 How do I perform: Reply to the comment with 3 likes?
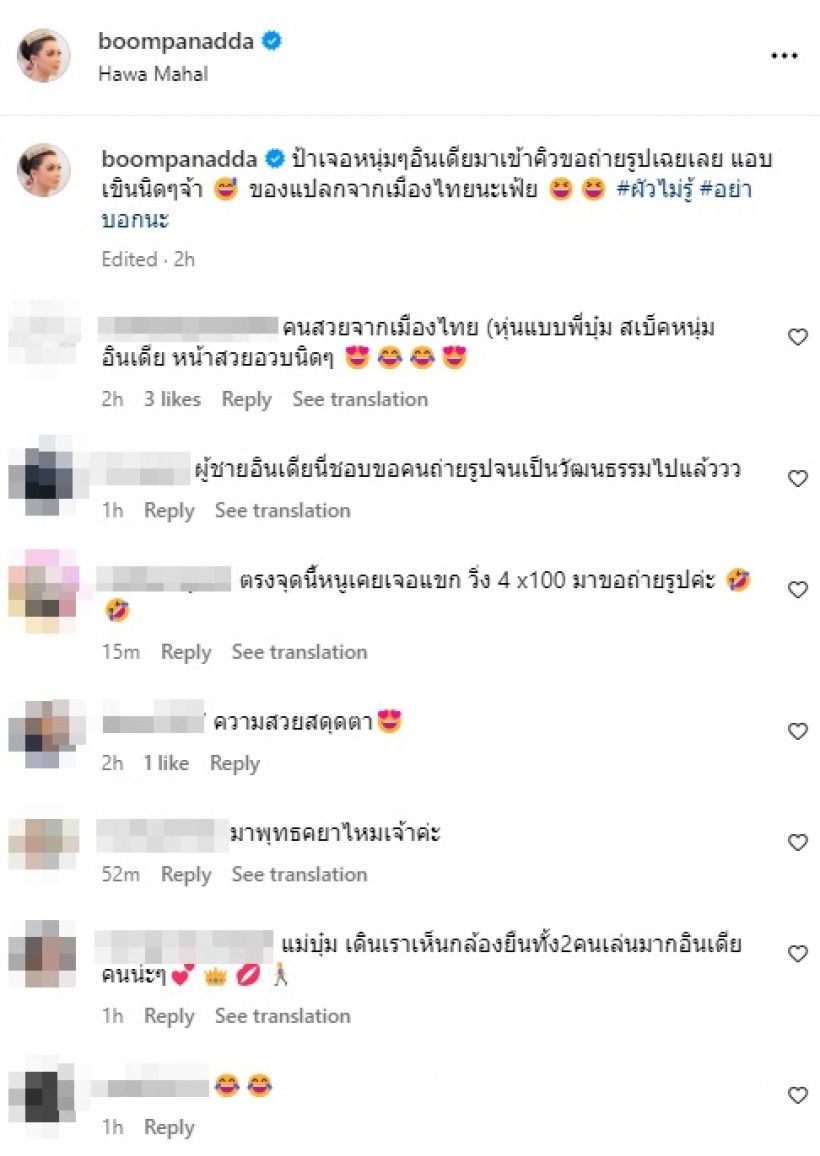pyautogui.click(x=246, y=400)
